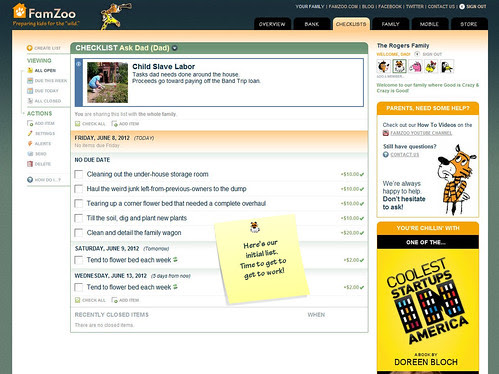Open the Mobile tab
This screenshot has height=374, width=499.
coord(429,24)
